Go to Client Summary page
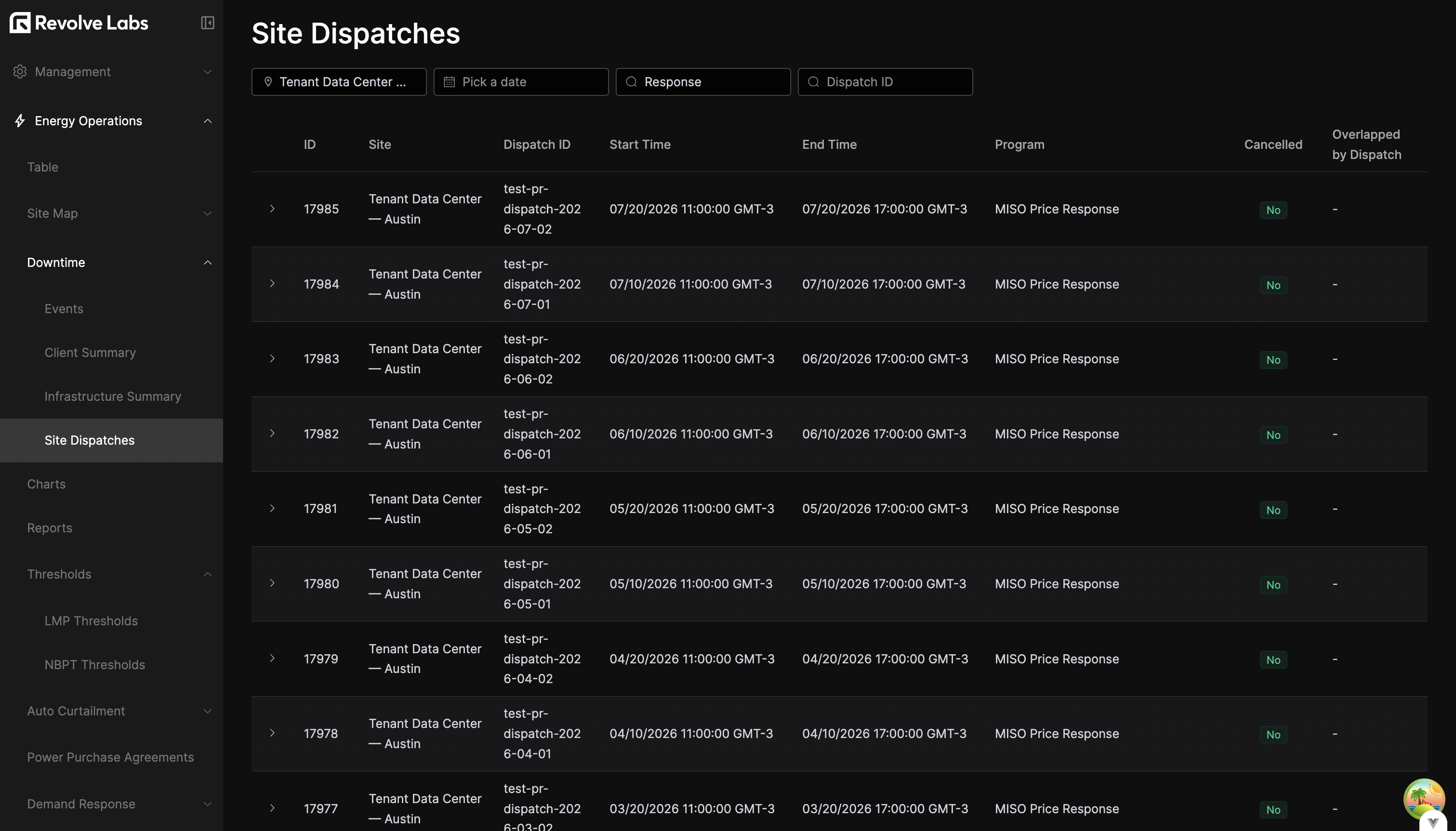This screenshot has height=831, width=1456. tap(90, 353)
